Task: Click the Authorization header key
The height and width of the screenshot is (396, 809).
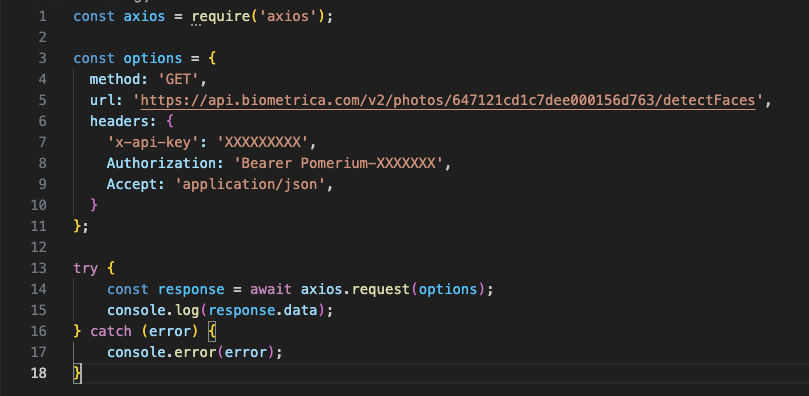Action: pos(161,163)
